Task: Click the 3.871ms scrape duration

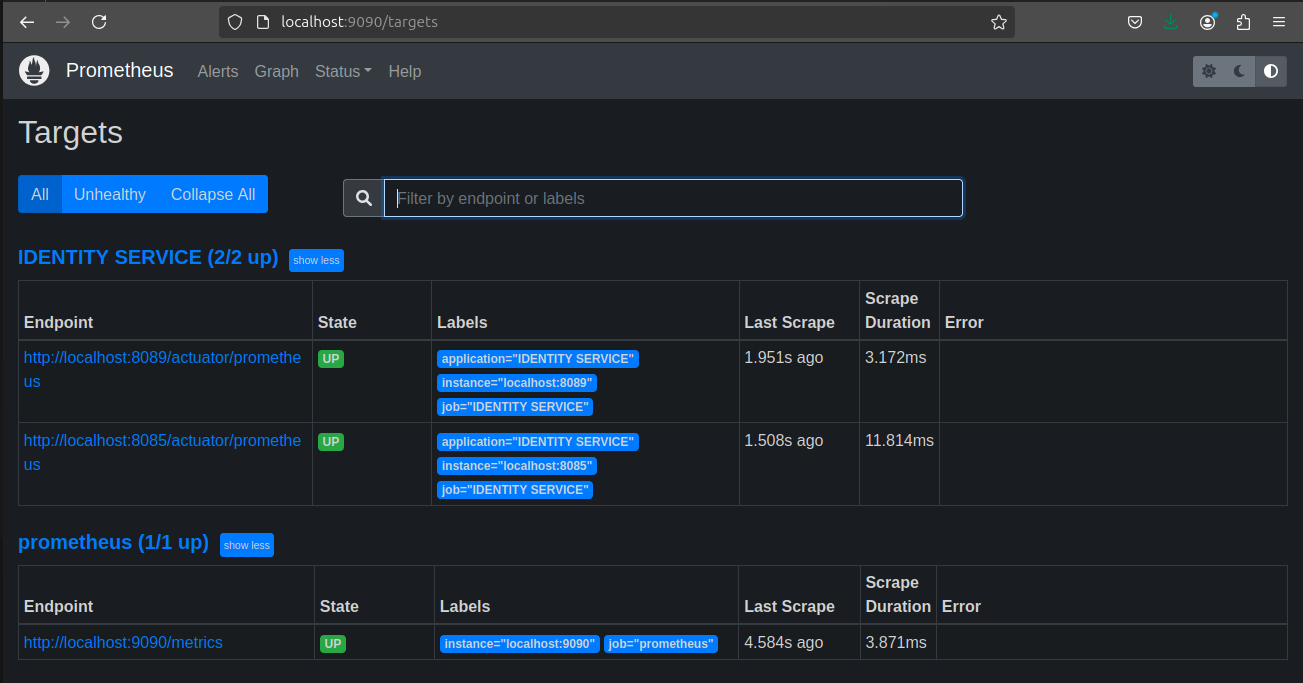Action: coord(896,642)
